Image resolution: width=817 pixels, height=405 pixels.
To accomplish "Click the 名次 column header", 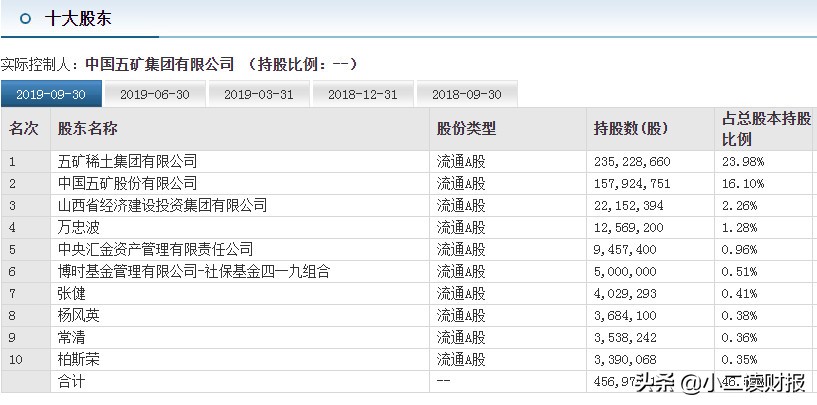I will tap(24, 129).
